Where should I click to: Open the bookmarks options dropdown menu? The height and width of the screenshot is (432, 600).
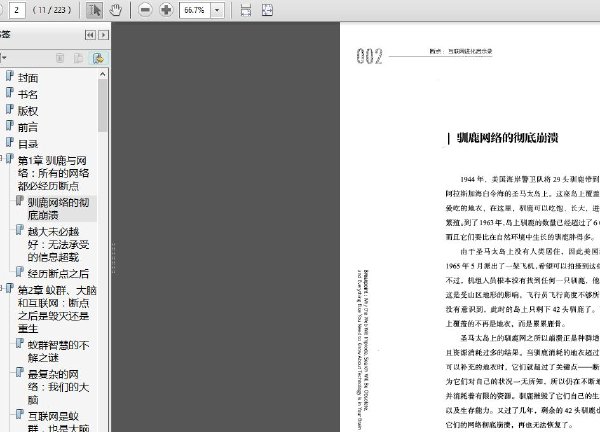pyautogui.click(x=3, y=58)
